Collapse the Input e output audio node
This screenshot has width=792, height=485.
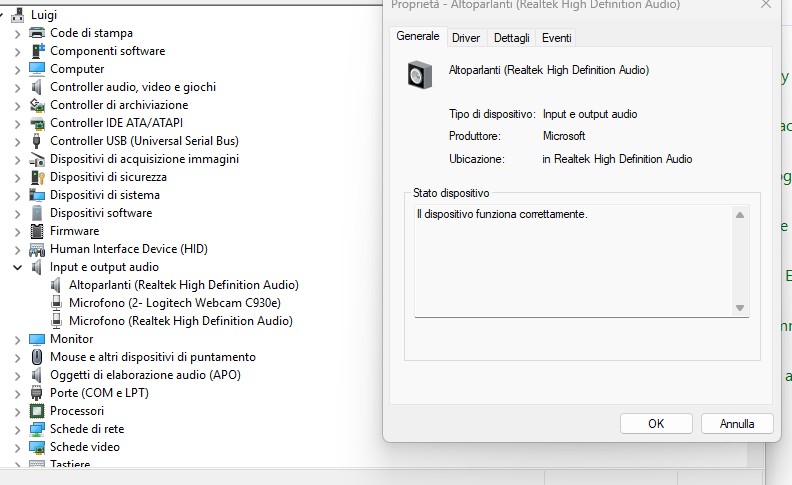tap(18, 267)
